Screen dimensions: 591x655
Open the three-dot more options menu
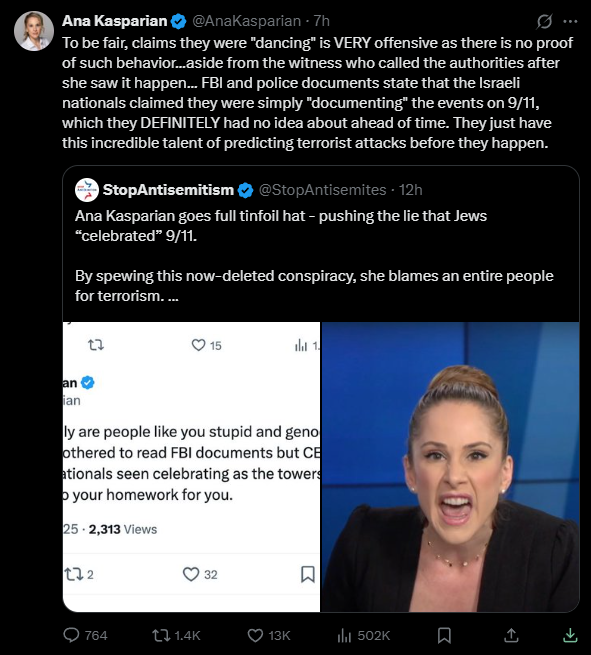570,21
